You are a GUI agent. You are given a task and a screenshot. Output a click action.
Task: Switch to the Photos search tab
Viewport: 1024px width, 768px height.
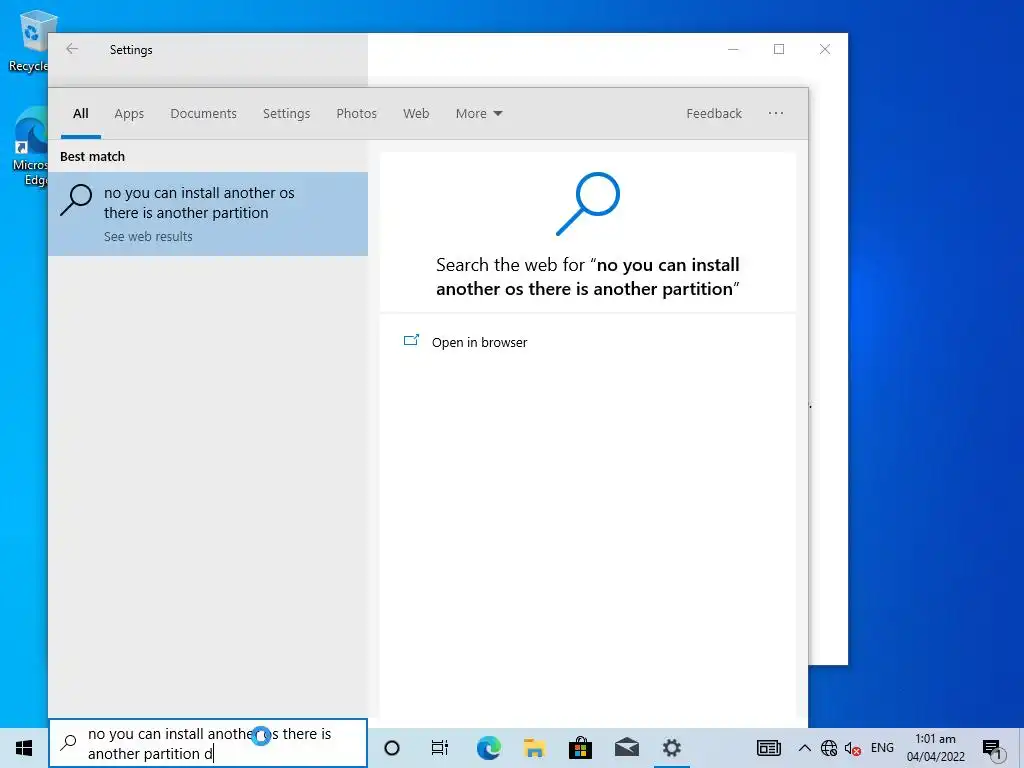357,114
